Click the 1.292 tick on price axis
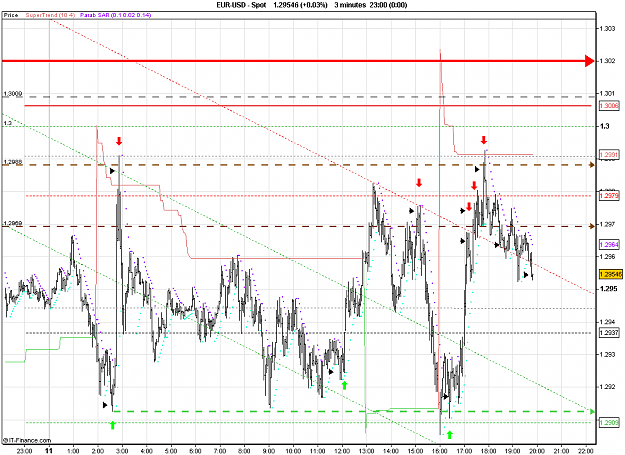The width and height of the screenshot is (625, 455). [x=607, y=387]
